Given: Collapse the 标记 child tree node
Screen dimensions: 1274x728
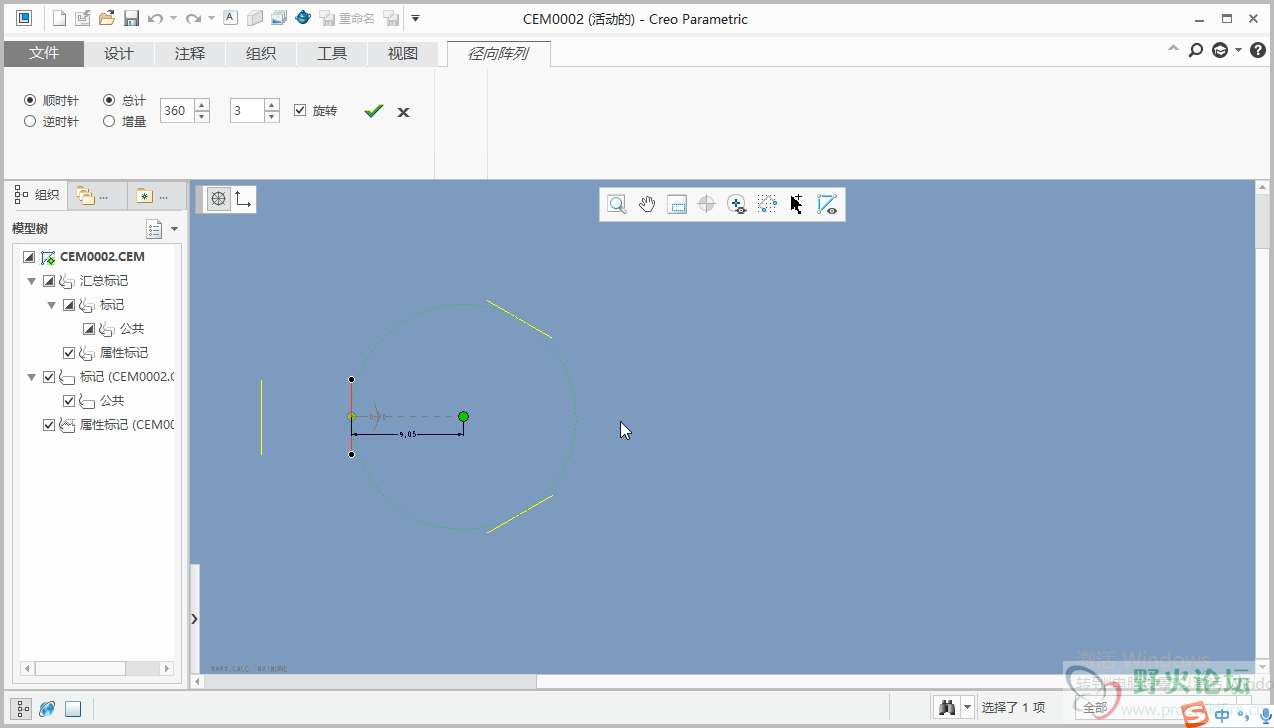Looking at the screenshot, I should 52,305.
